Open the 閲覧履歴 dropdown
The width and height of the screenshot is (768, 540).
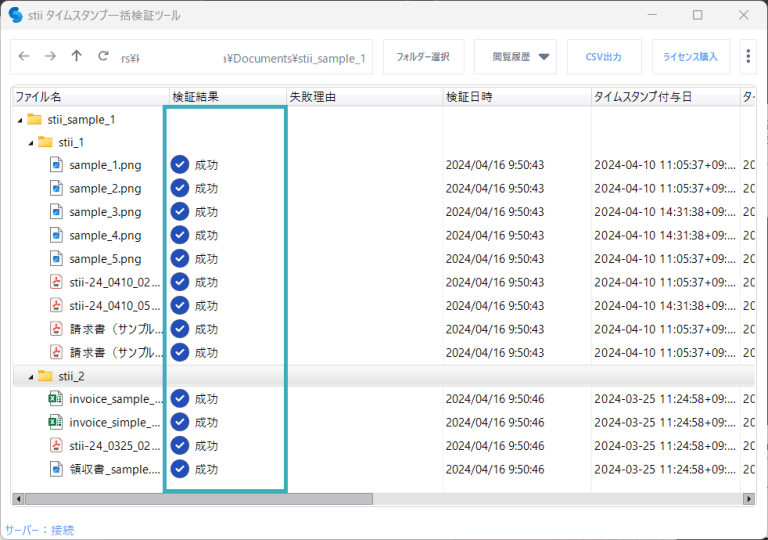(515, 57)
